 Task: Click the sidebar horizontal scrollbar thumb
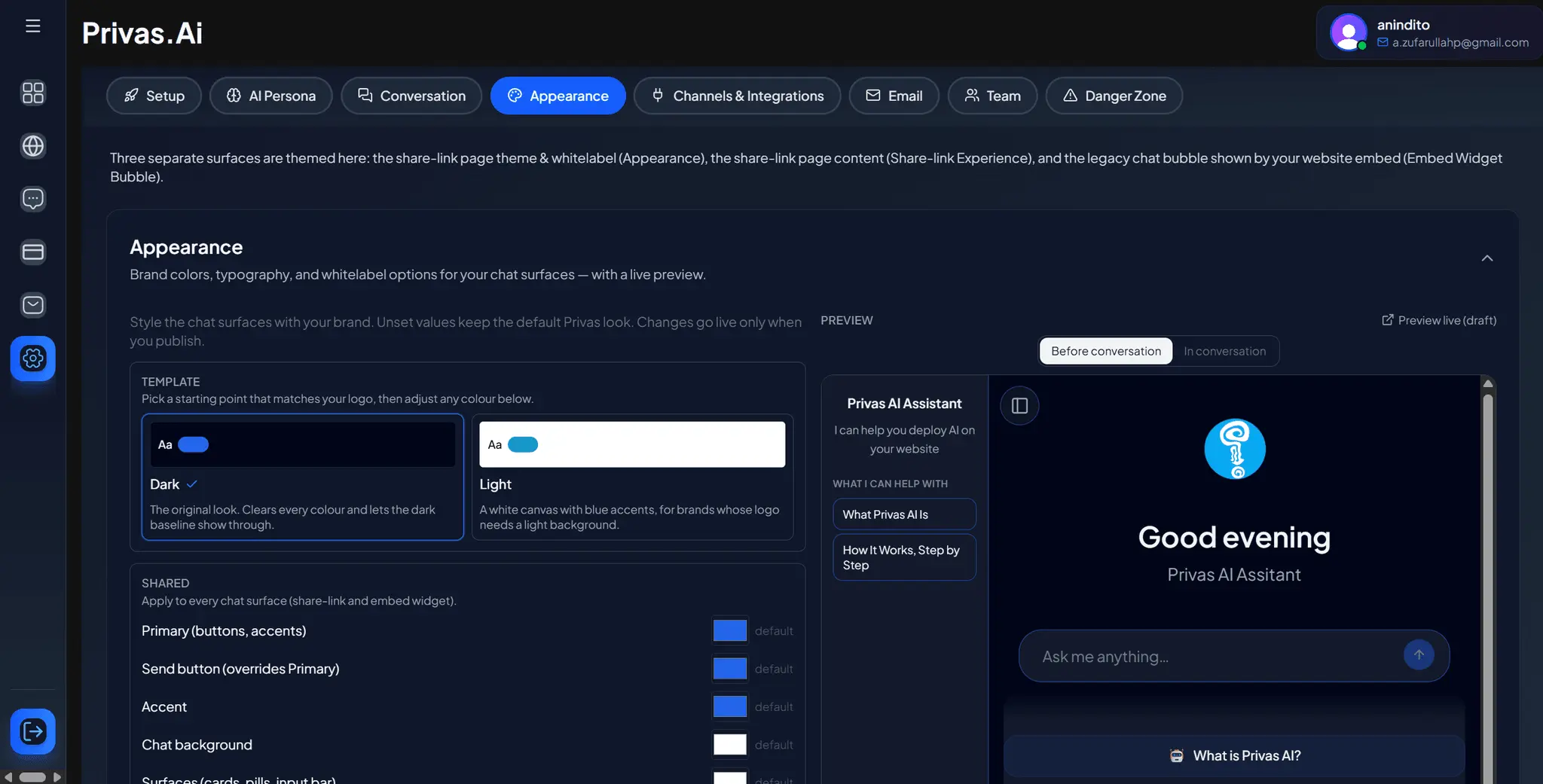coord(32,777)
